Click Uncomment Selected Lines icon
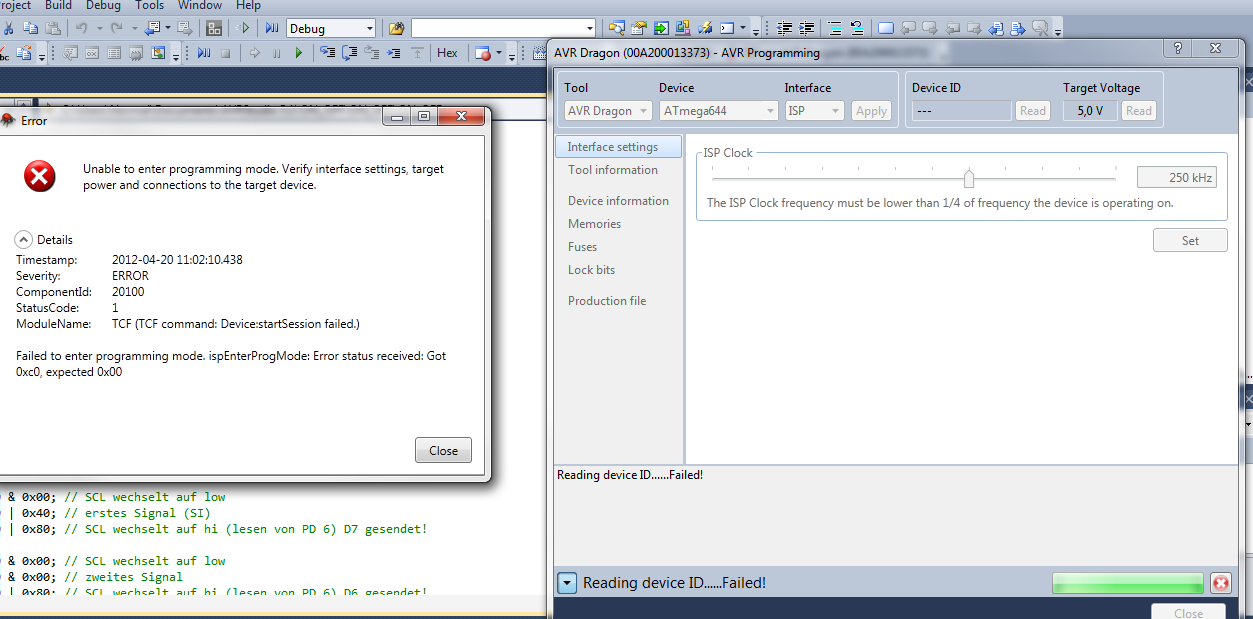 (857, 27)
